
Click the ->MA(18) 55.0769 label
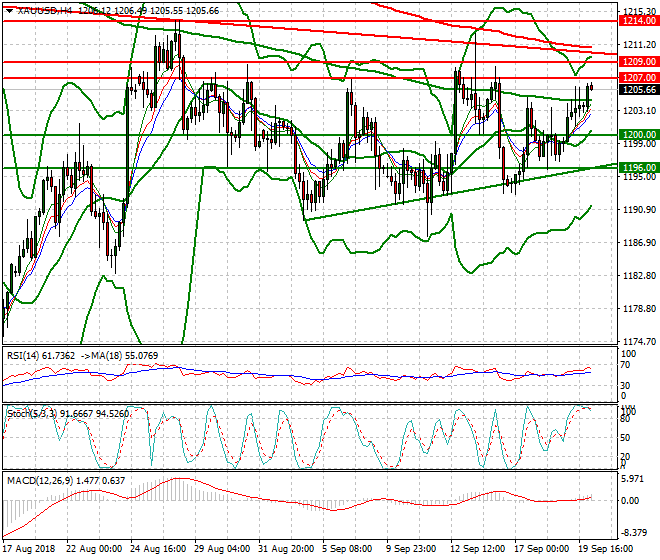pyautogui.click(x=119, y=356)
